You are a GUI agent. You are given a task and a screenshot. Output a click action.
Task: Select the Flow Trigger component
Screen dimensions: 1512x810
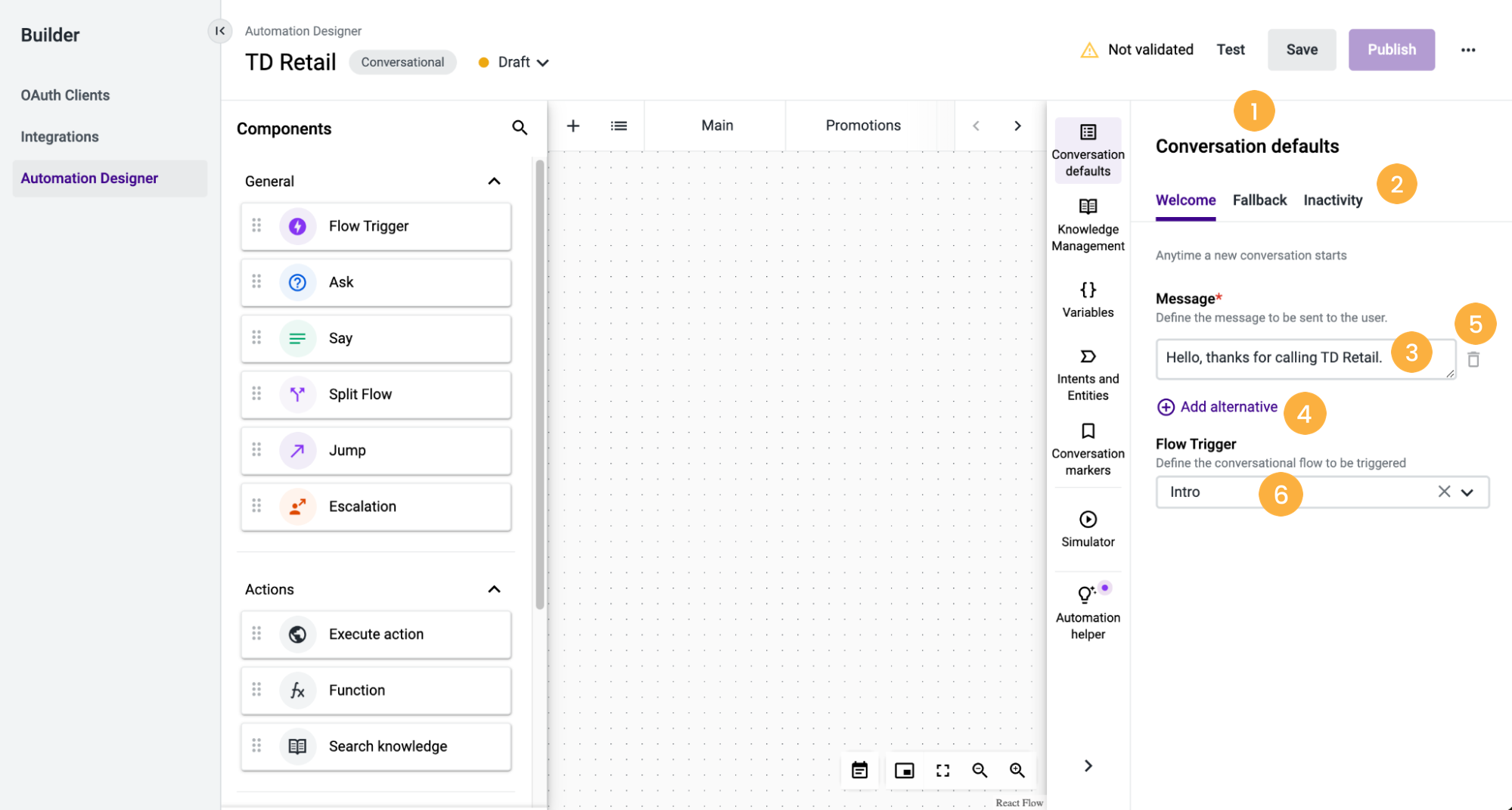[x=376, y=226]
